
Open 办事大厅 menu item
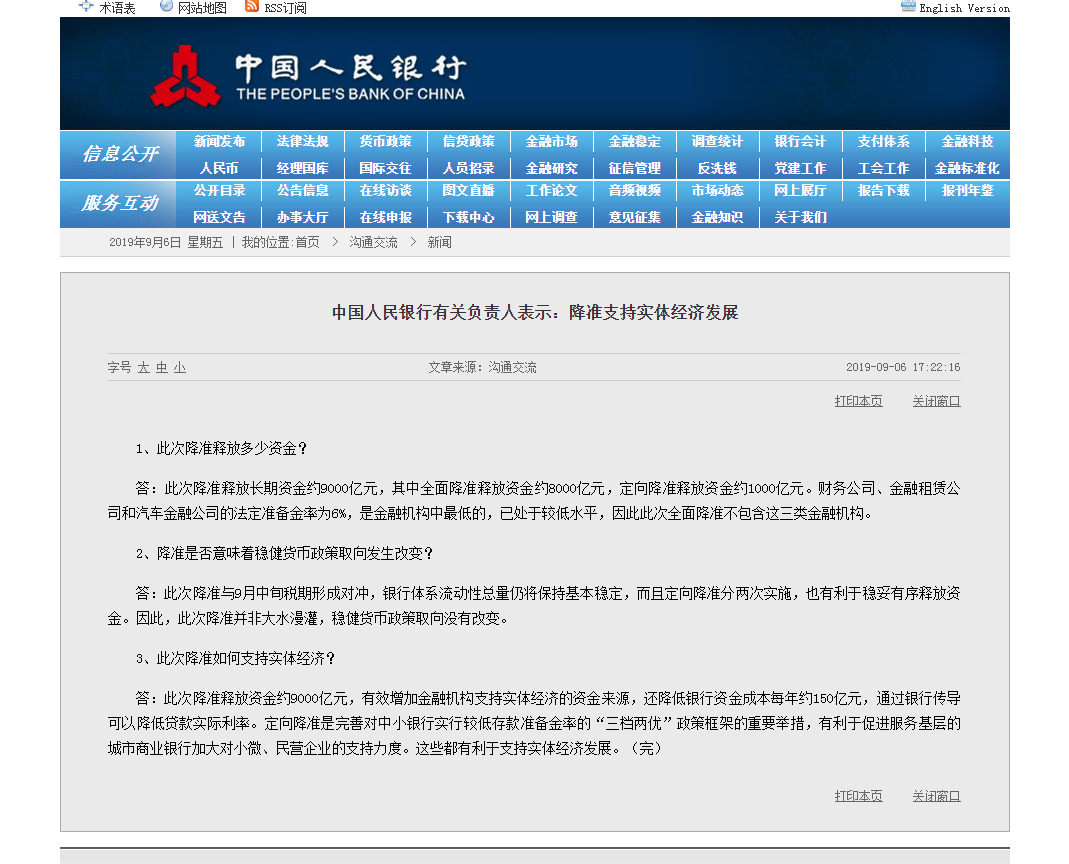click(302, 217)
